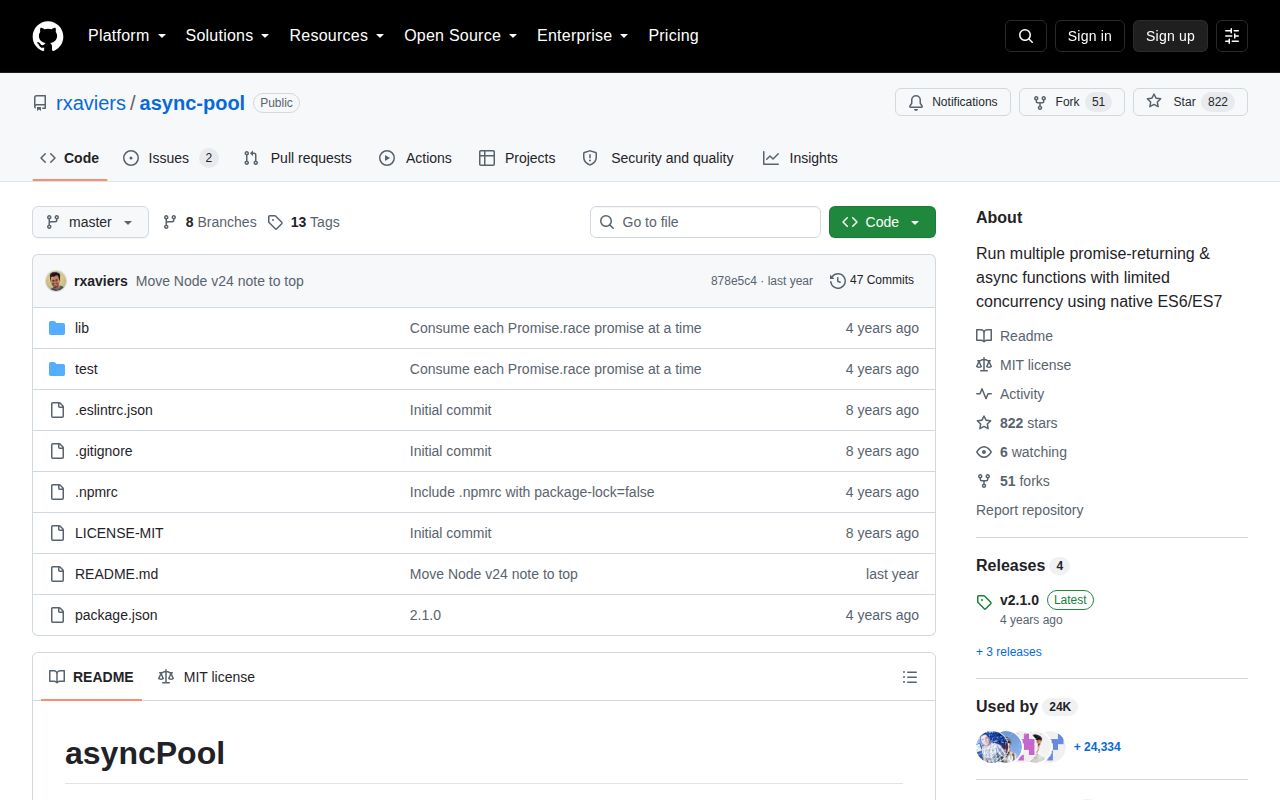
Task: Select the README tab in file viewer
Action: coord(91,677)
